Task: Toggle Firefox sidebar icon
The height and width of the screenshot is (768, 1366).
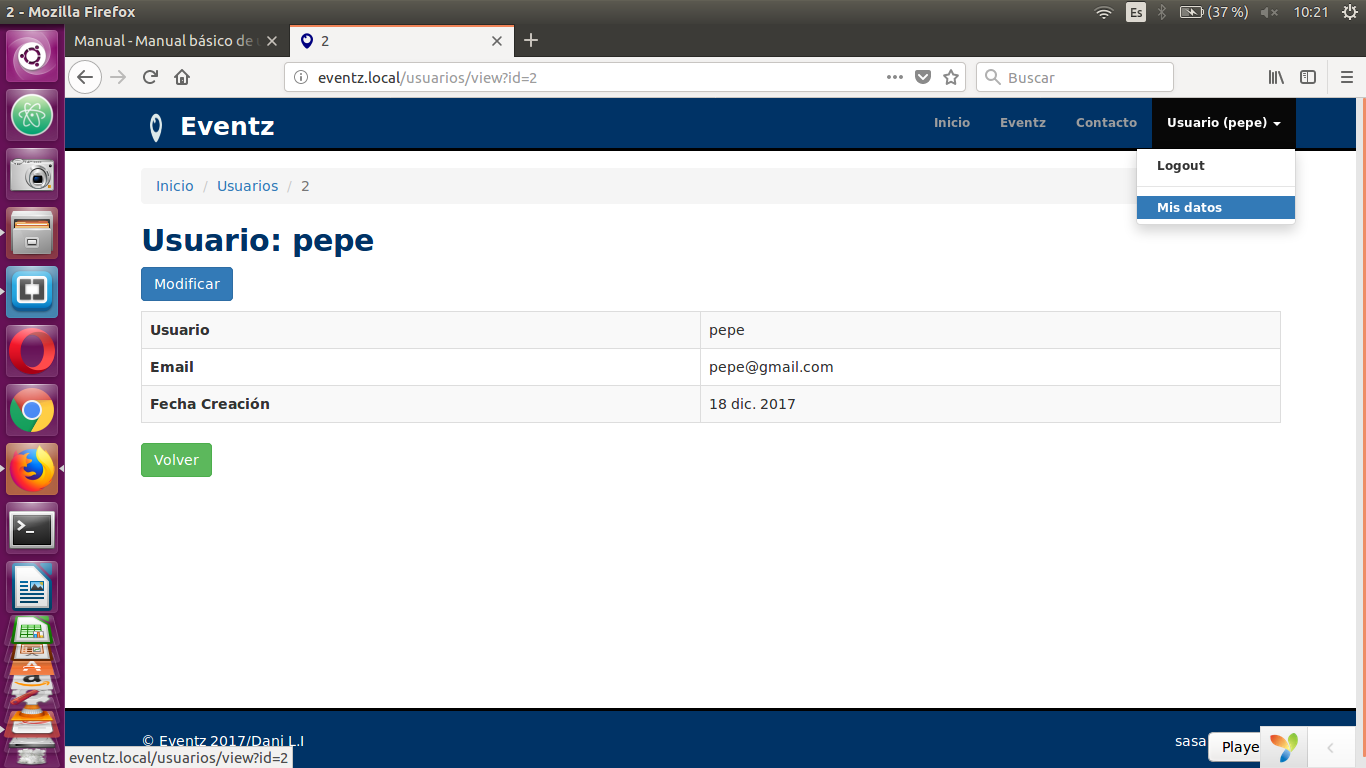Action: (1308, 77)
